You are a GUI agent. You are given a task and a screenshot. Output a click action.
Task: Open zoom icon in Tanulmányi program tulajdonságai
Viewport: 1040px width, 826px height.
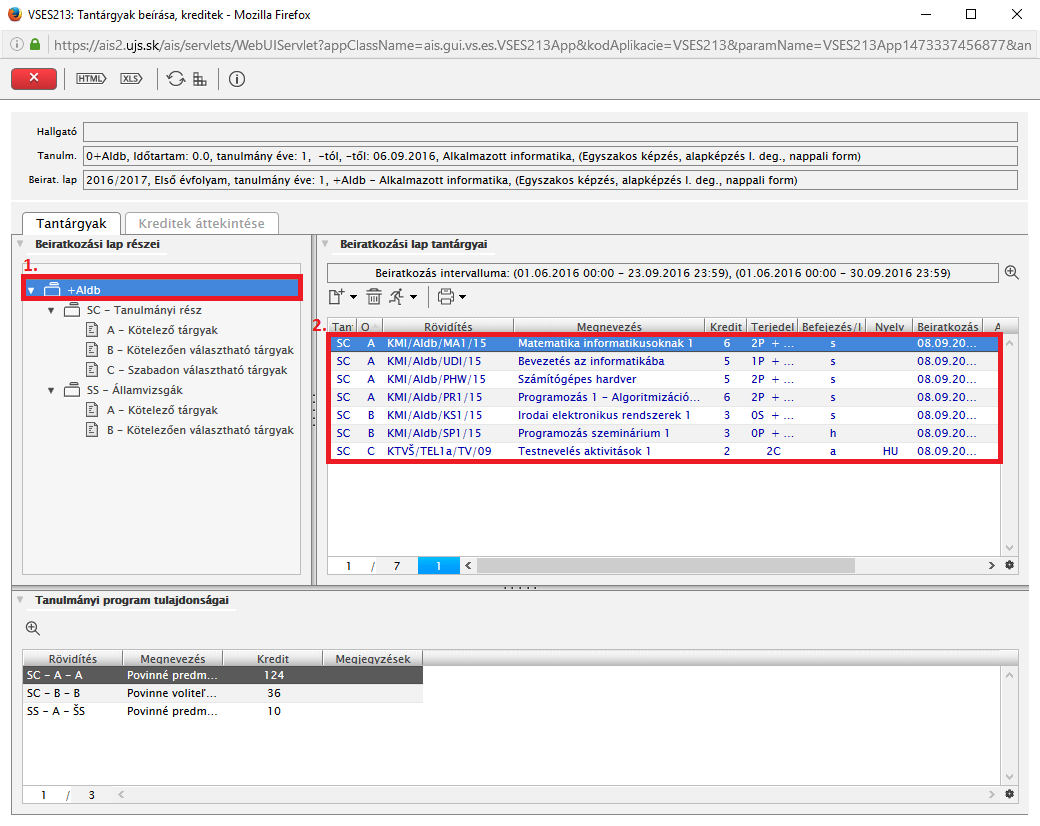pyautogui.click(x=33, y=628)
